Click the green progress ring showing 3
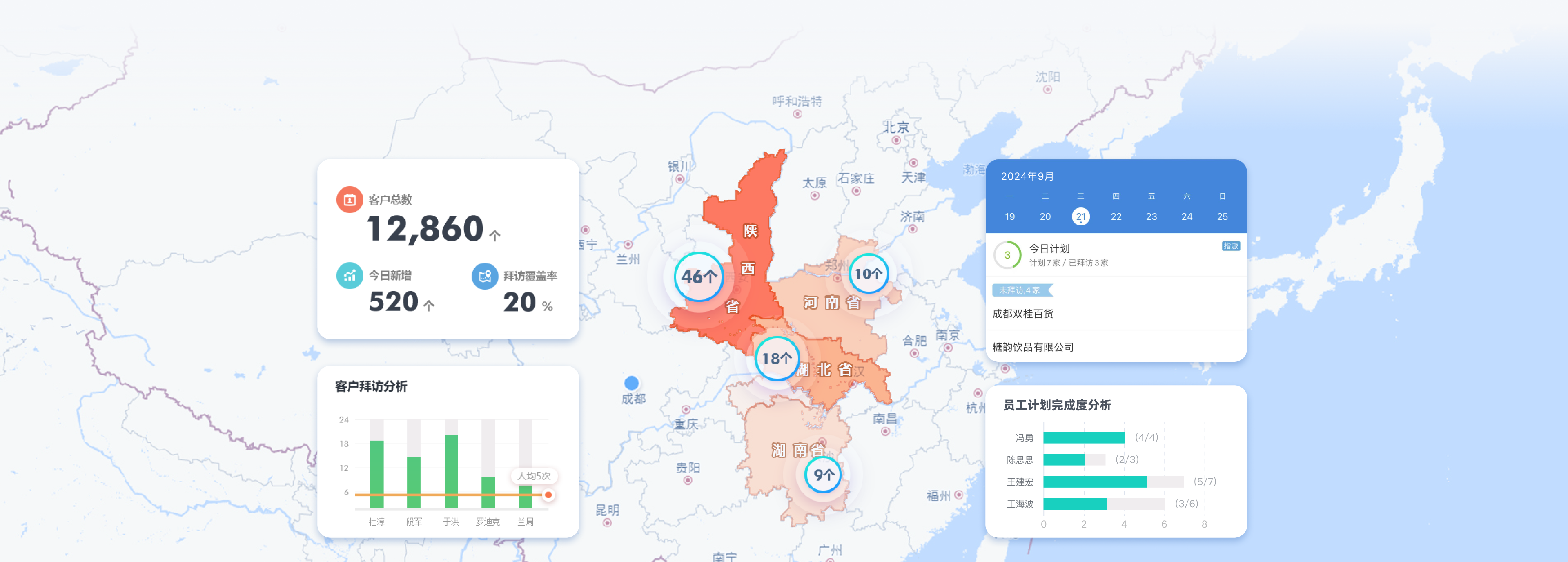Screen dimensions: 1568x562 pyautogui.click(x=1007, y=255)
